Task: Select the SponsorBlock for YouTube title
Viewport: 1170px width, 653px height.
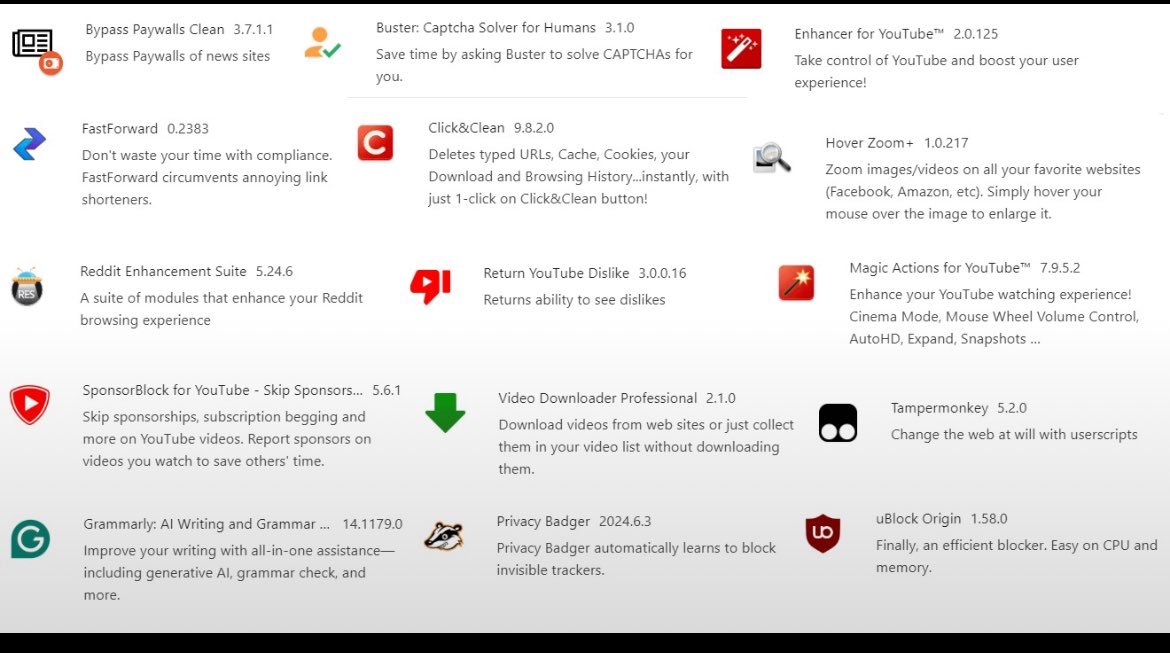Action: pyautogui.click(x=222, y=390)
